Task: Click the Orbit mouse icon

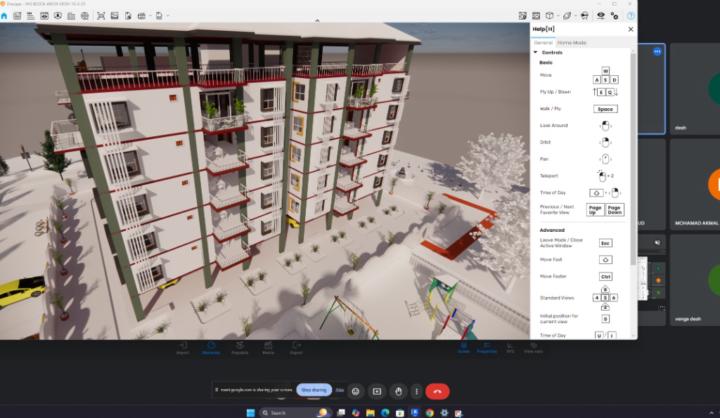Action: click(605, 142)
